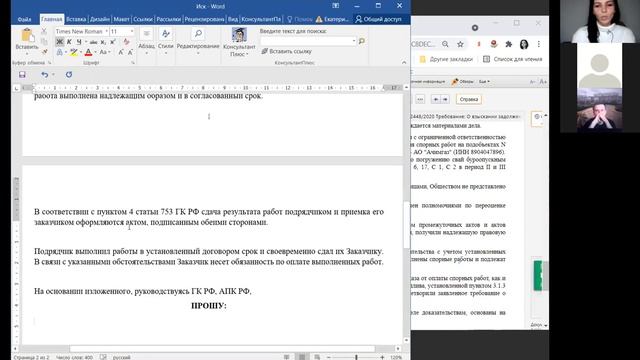
Task: Undo last action in quick access toolbar
Action: click(44, 75)
